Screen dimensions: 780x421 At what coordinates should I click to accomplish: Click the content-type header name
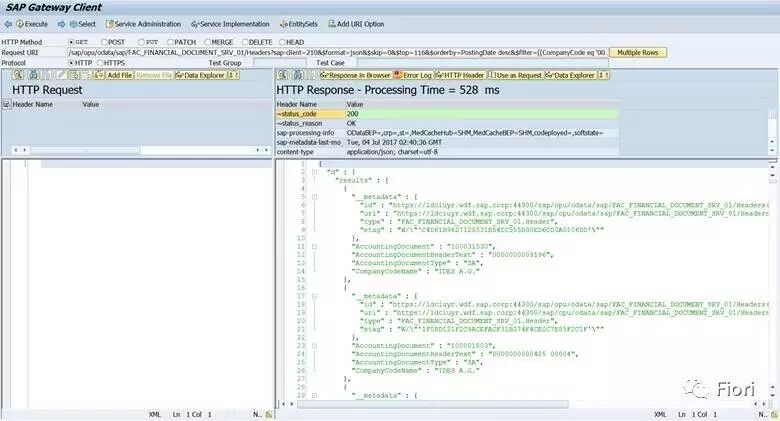(295, 152)
